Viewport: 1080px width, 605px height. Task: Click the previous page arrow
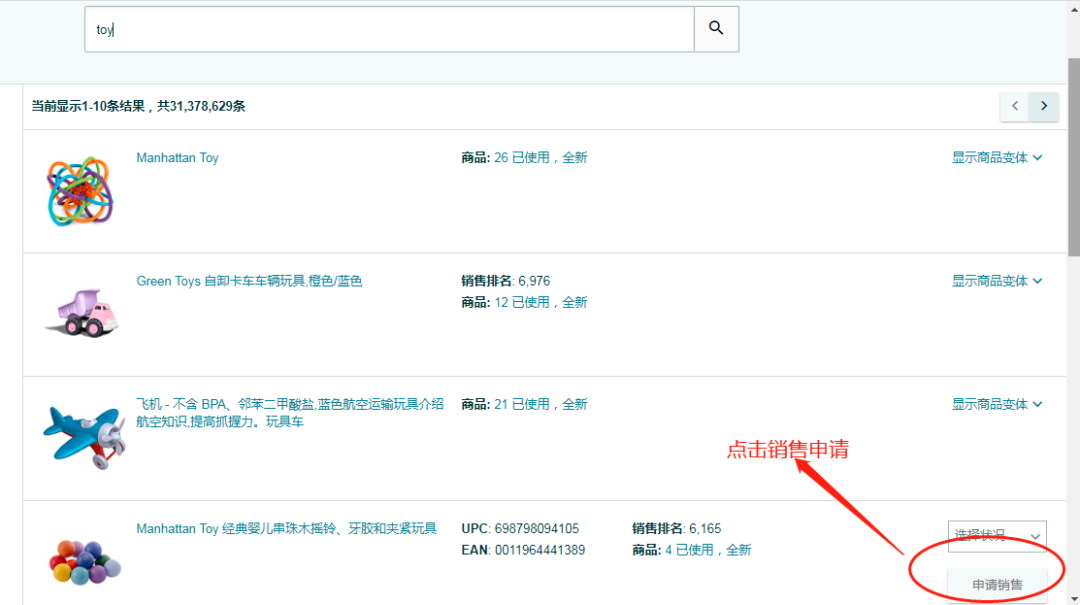point(1014,106)
